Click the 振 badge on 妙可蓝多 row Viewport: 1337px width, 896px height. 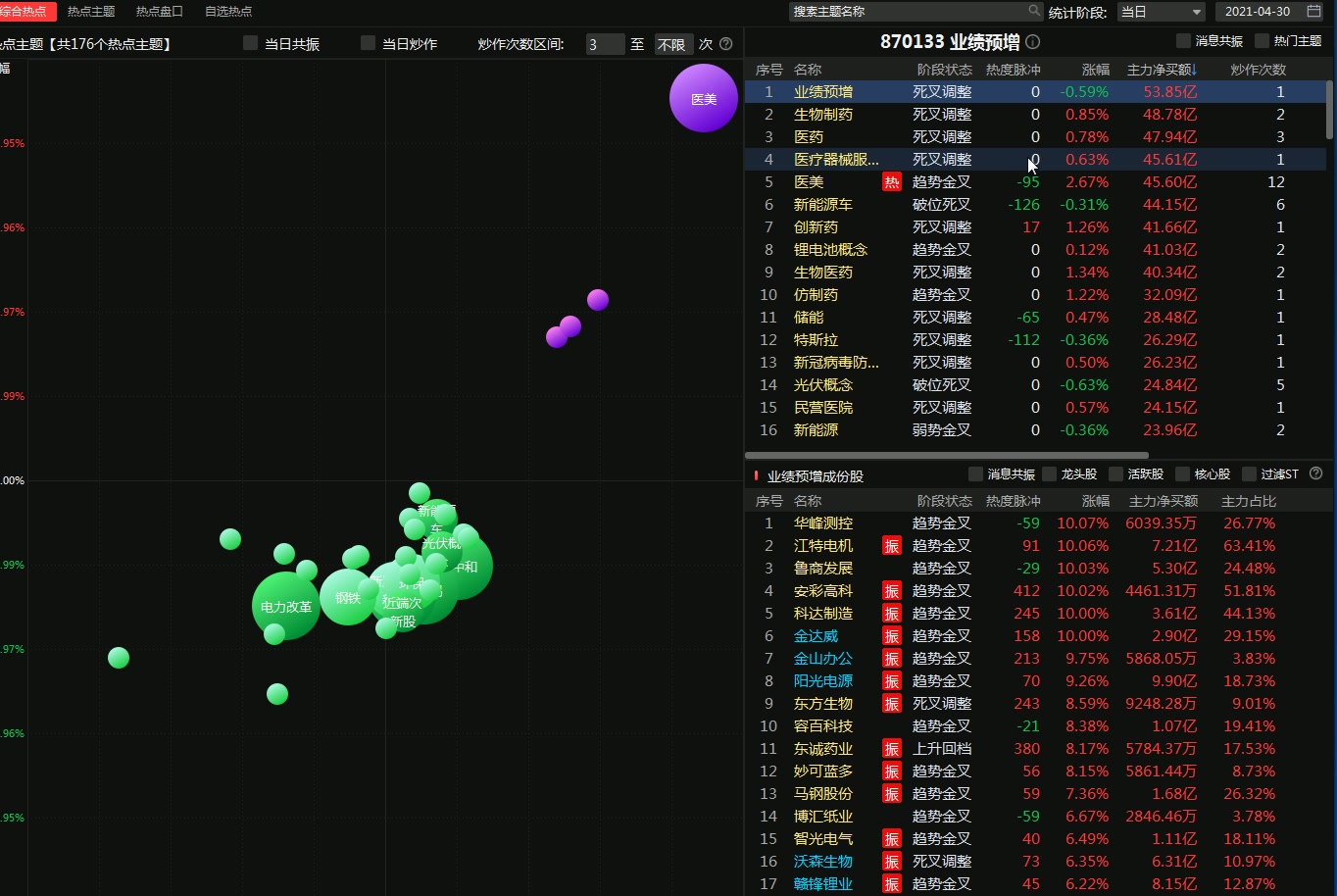(x=892, y=772)
